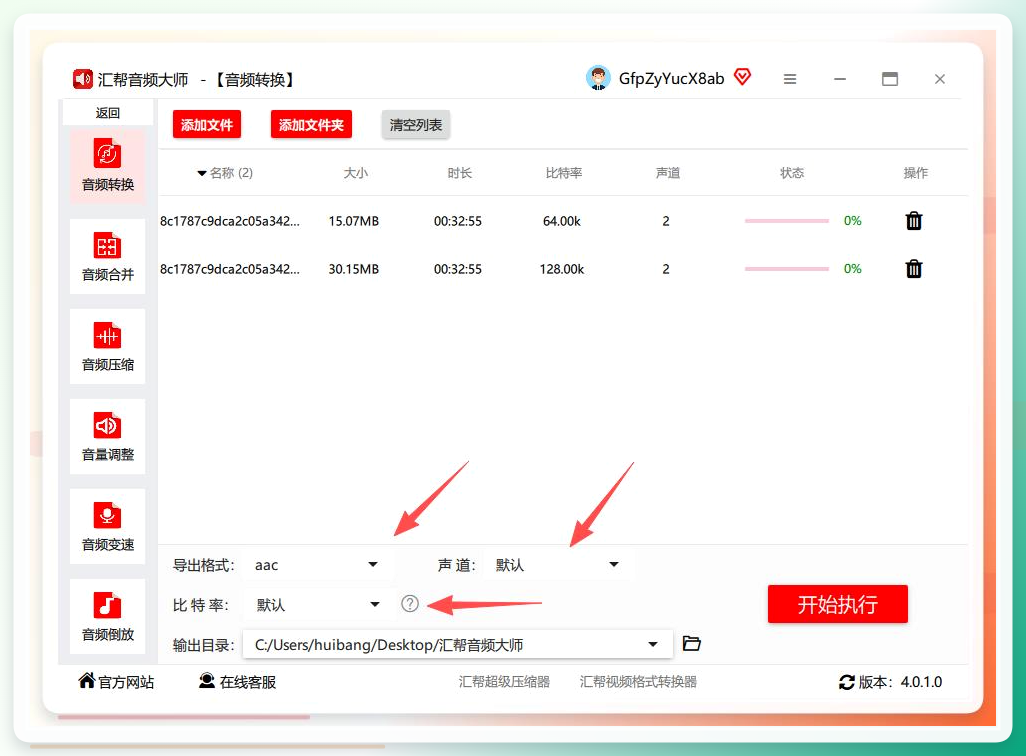Open the 音频变速 audio speed tool
The height and width of the screenshot is (756, 1026).
tap(107, 526)
